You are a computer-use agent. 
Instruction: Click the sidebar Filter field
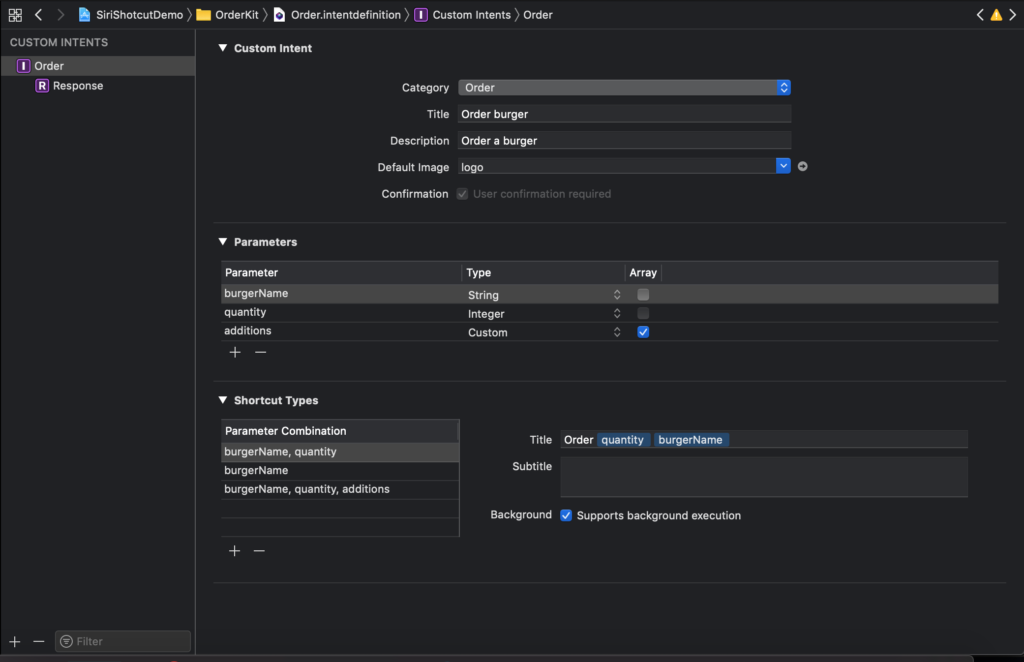pos(123,642)
